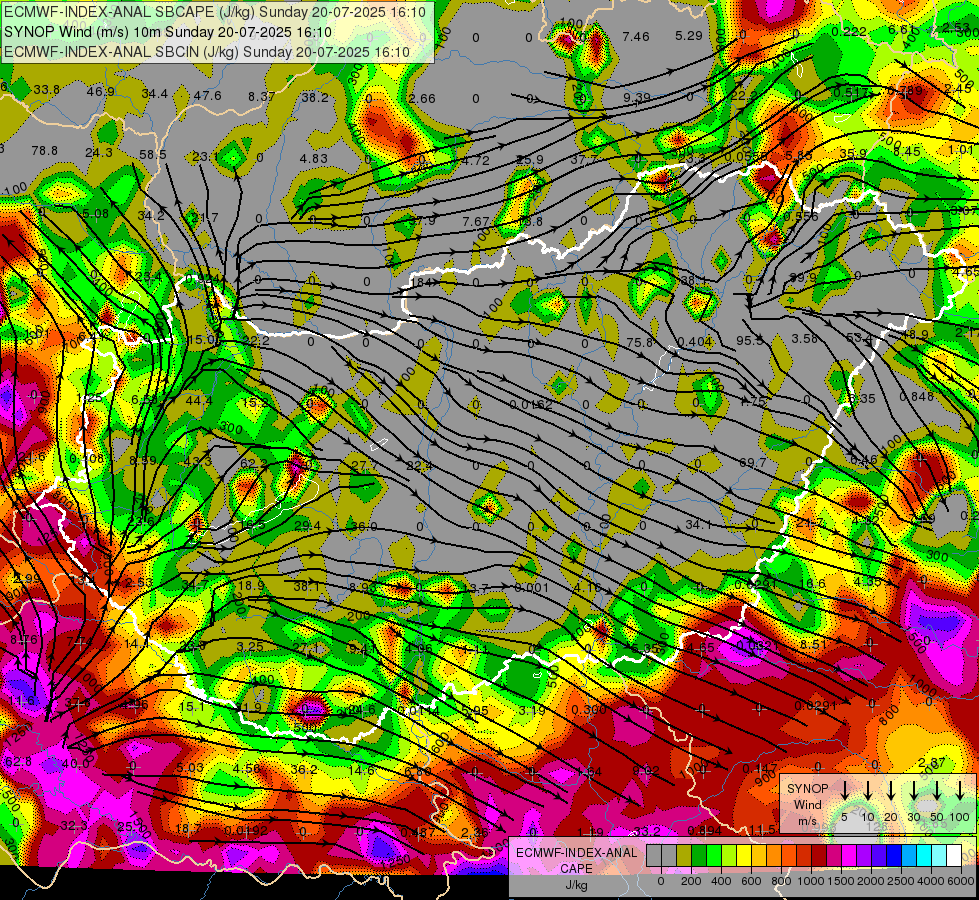The height and width of the screenshot is (900, 979).
Task: Click the 5 m/s wind arrow in legend
Action: [x=844, y=790]
